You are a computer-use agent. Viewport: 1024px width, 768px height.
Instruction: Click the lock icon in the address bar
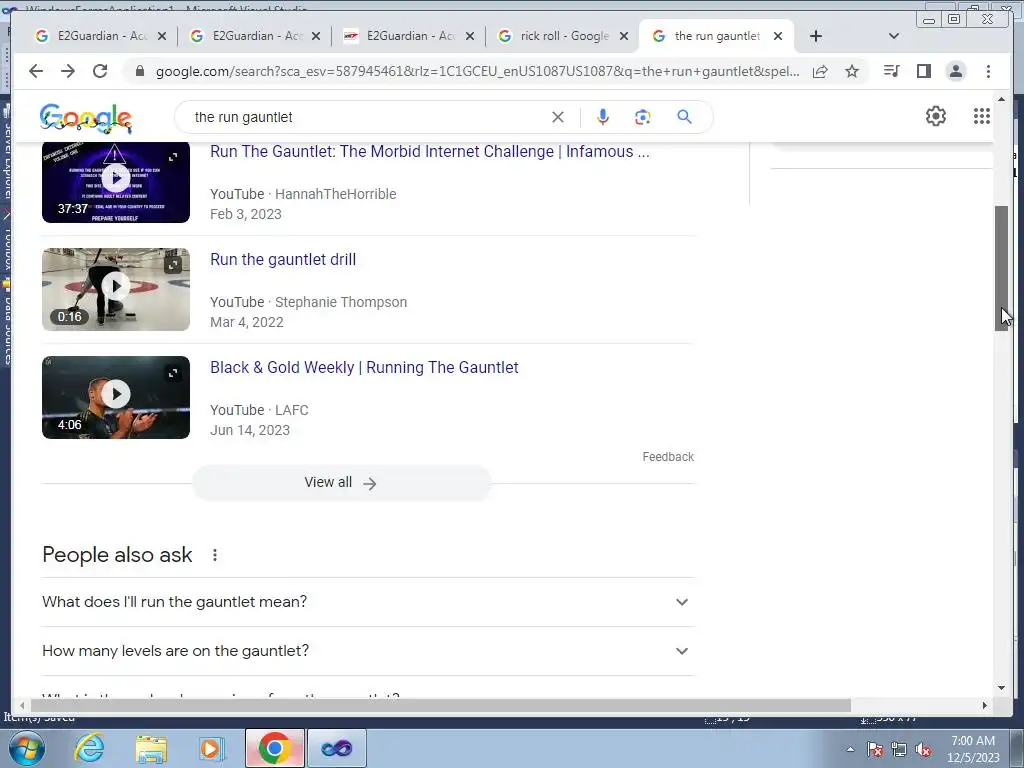coord(139,71)
